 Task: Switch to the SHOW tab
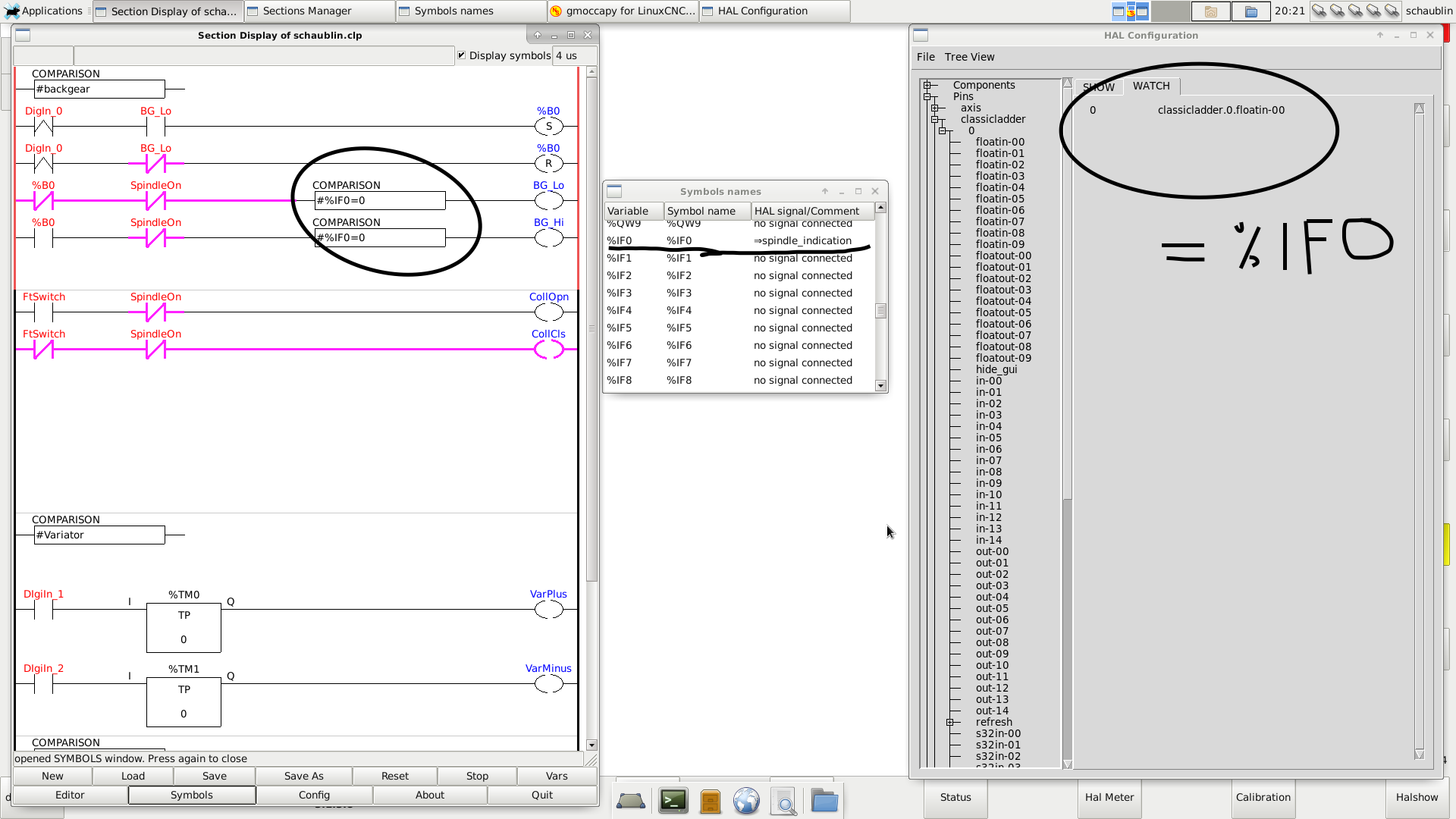tap(1098, 86)
